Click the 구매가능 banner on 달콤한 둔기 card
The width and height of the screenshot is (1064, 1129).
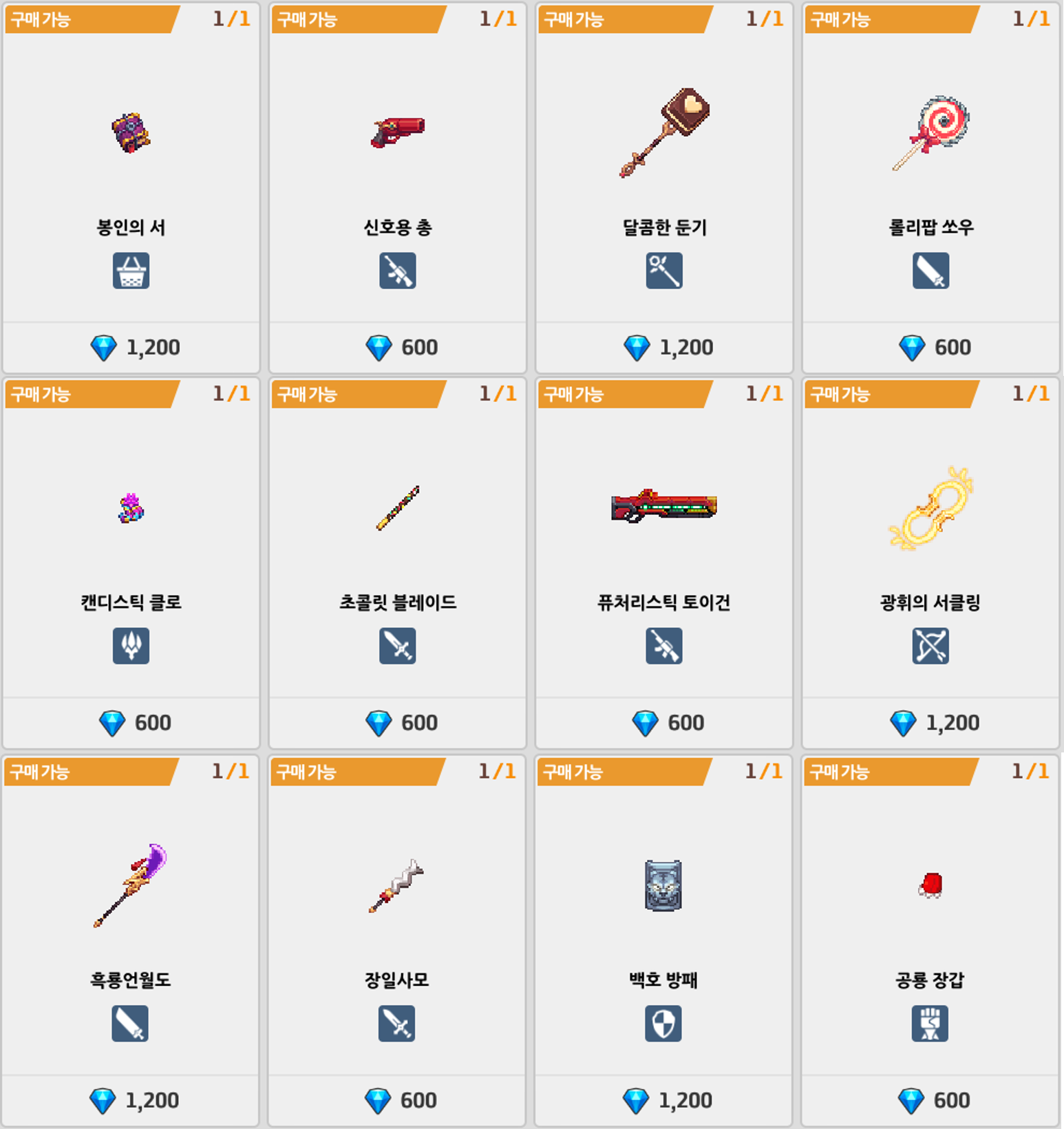(623, 19)
